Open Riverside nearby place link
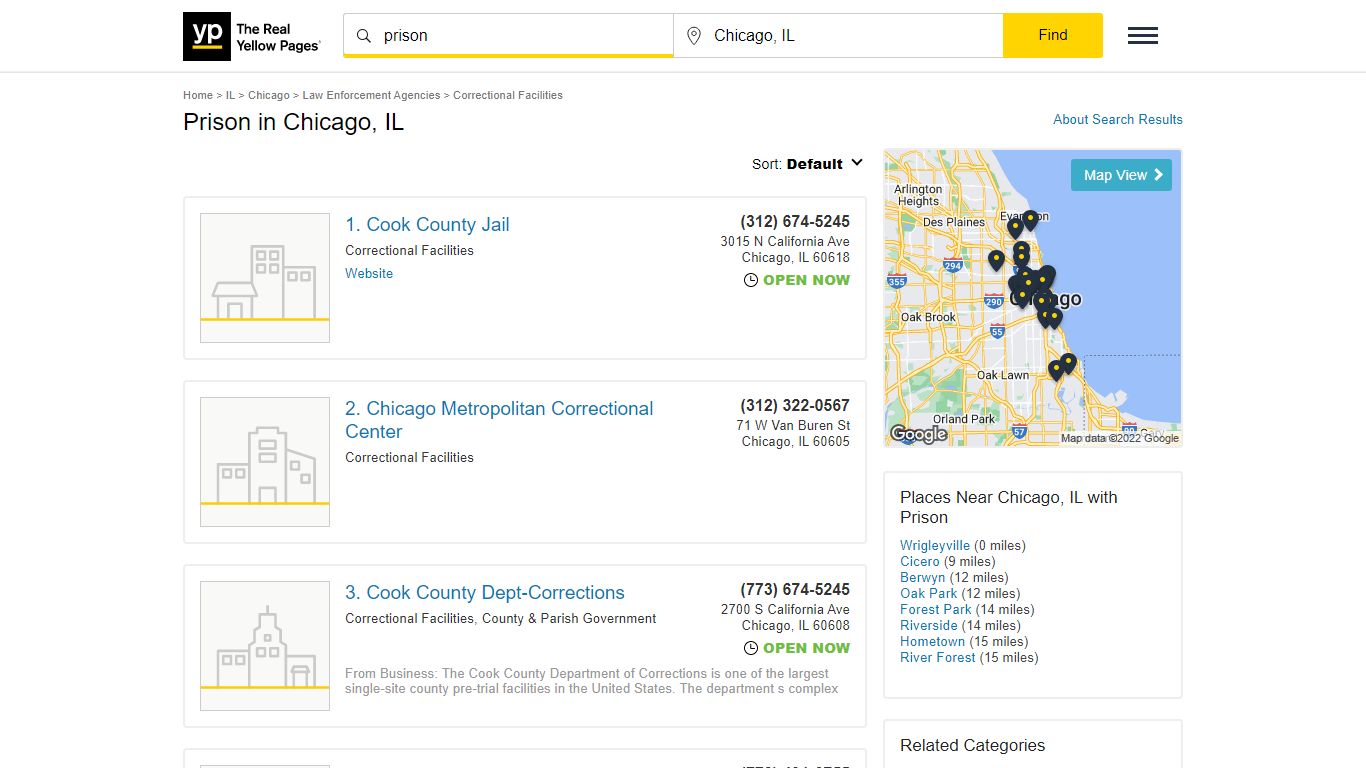The image size is (1366, 768). (929, 625)
